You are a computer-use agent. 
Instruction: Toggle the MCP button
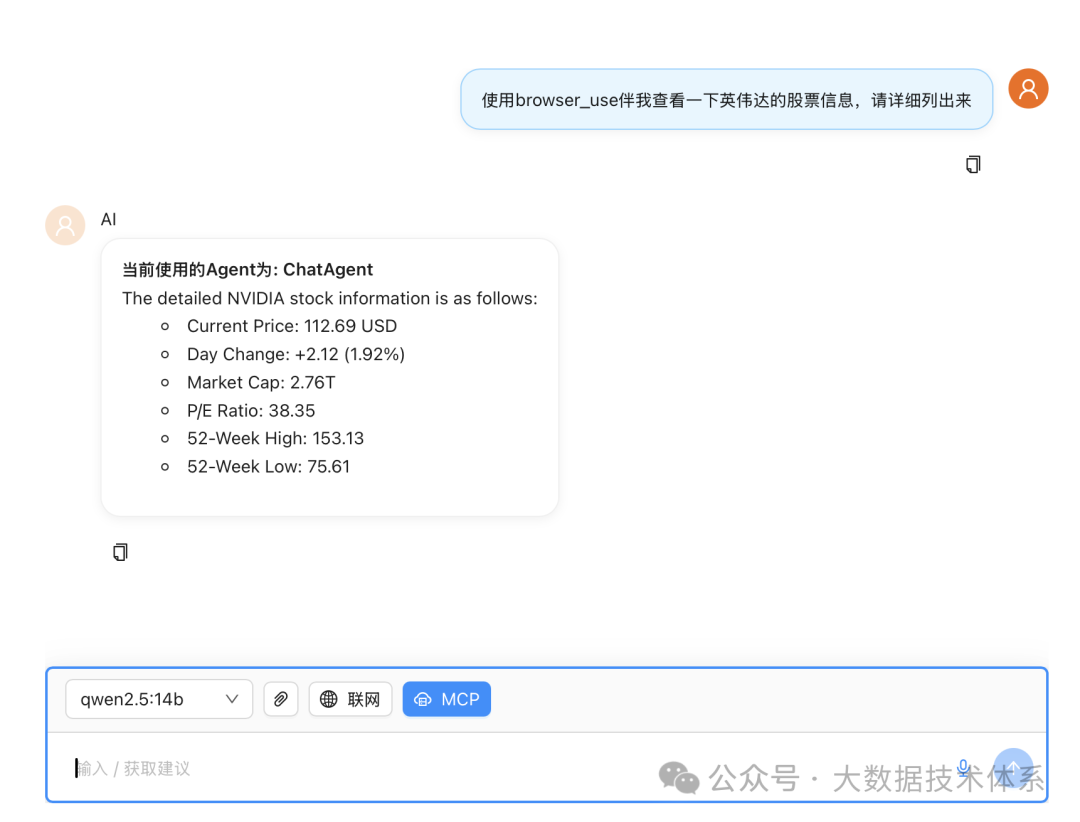[446, 699]
